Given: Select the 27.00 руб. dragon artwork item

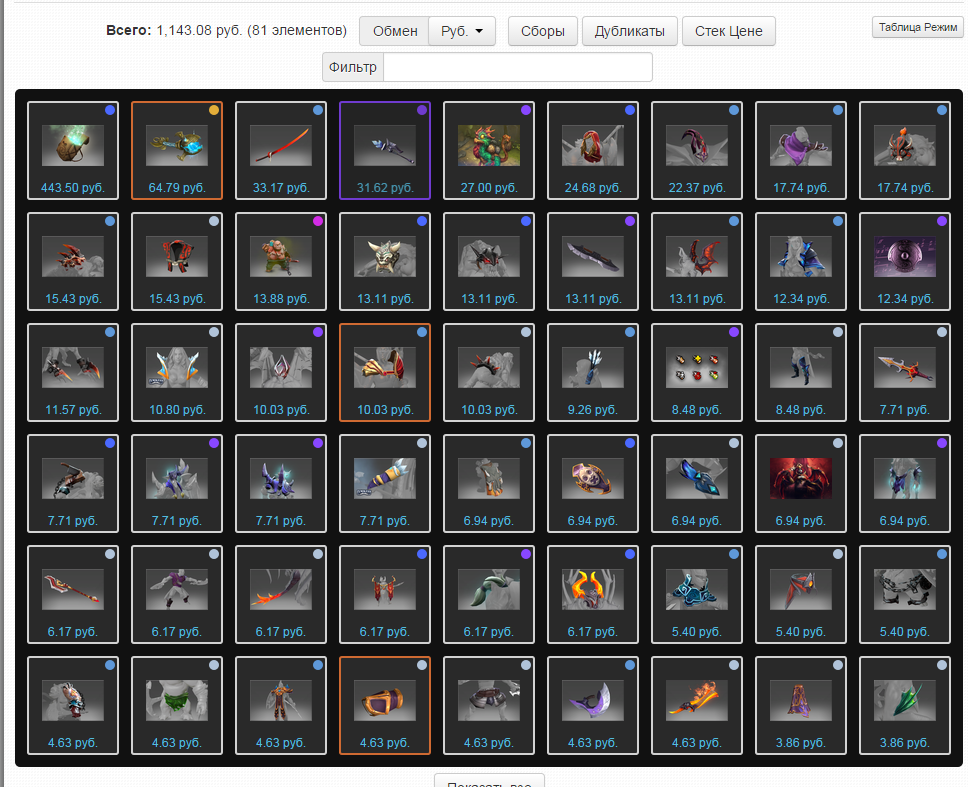Looking at the screenshot, I should pos(489,151).
